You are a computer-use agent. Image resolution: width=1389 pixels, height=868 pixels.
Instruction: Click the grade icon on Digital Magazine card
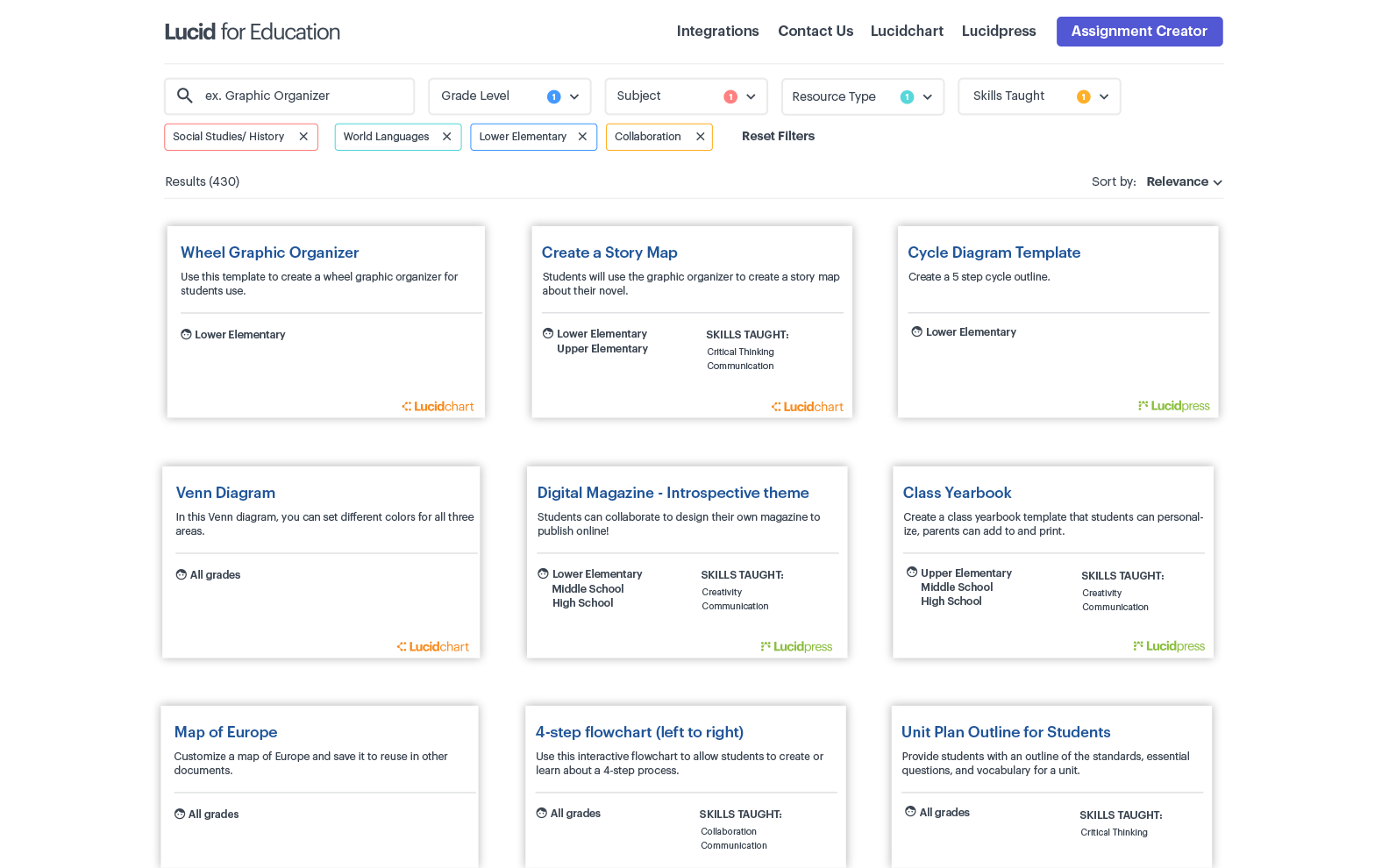point(543,573)
